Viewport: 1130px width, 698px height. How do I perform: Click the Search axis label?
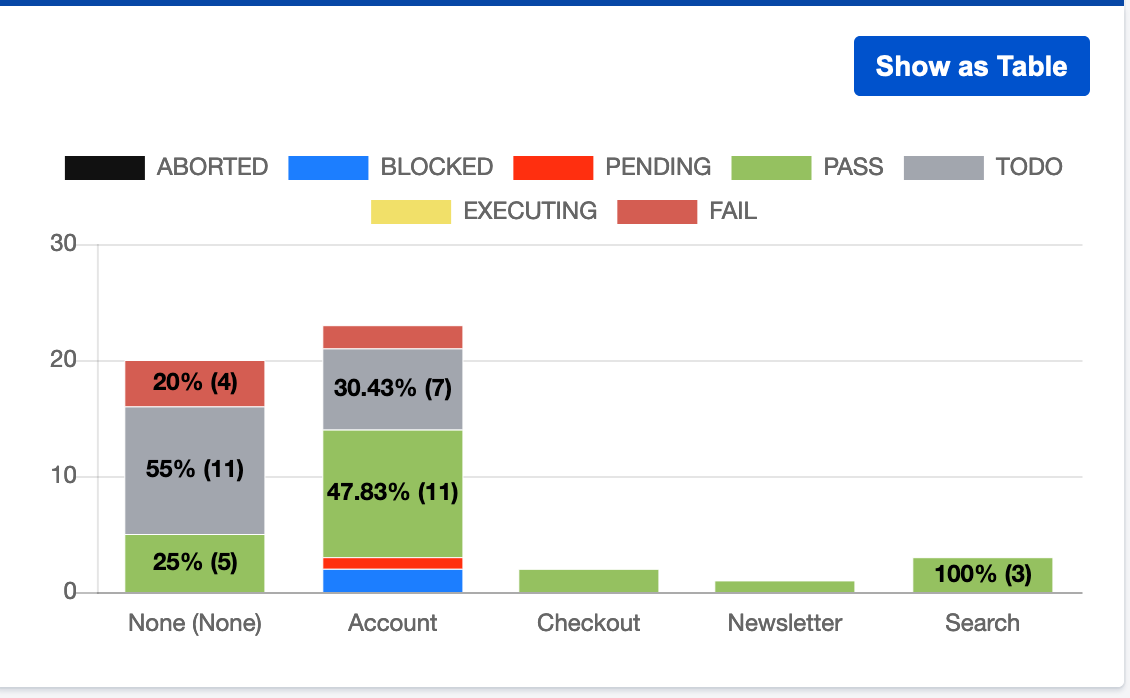[x=982, y=622]
